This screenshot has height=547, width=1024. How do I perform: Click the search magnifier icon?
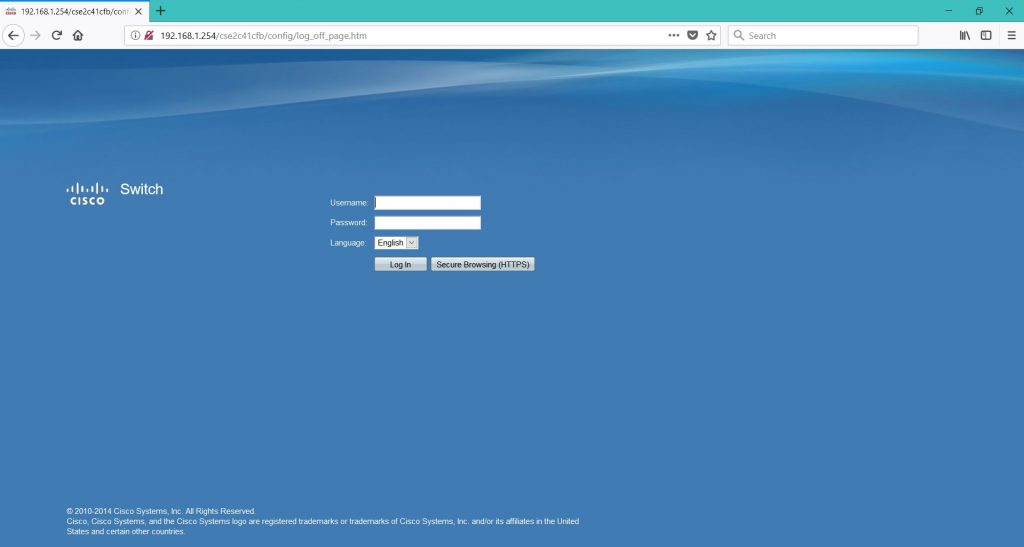pos(739,35)
